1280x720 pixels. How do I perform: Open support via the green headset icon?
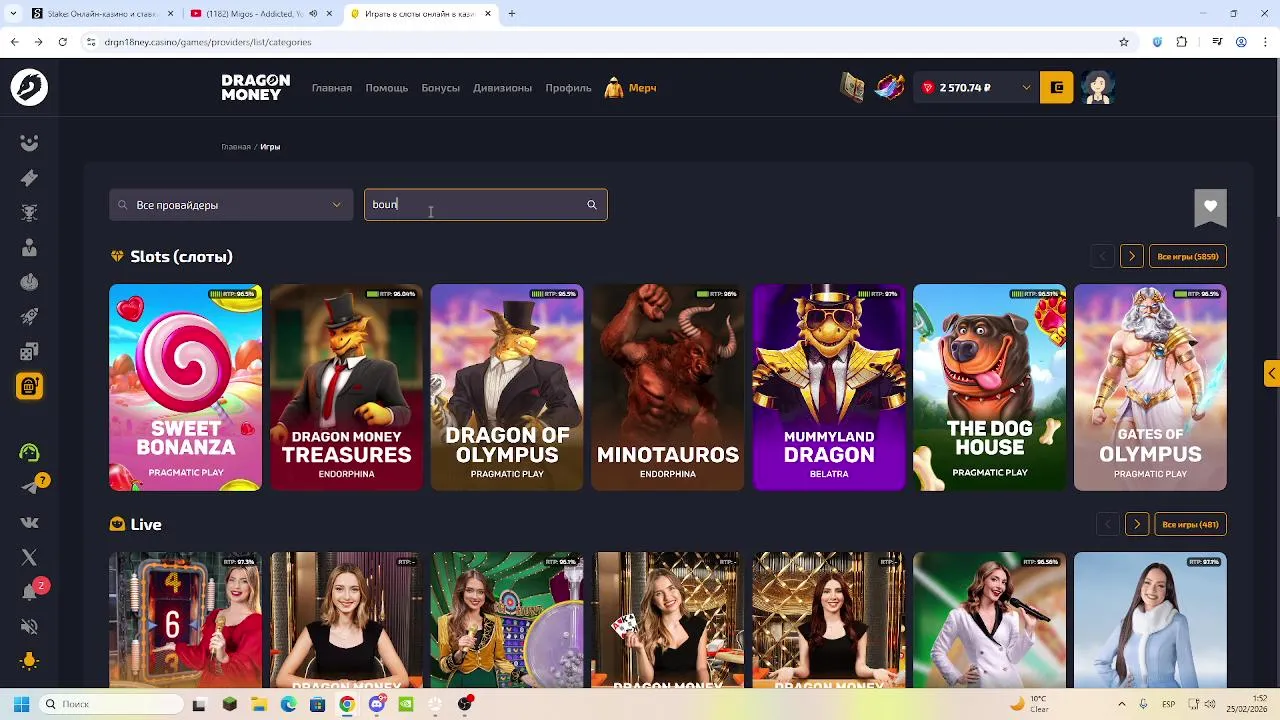(x=29, y=452)
